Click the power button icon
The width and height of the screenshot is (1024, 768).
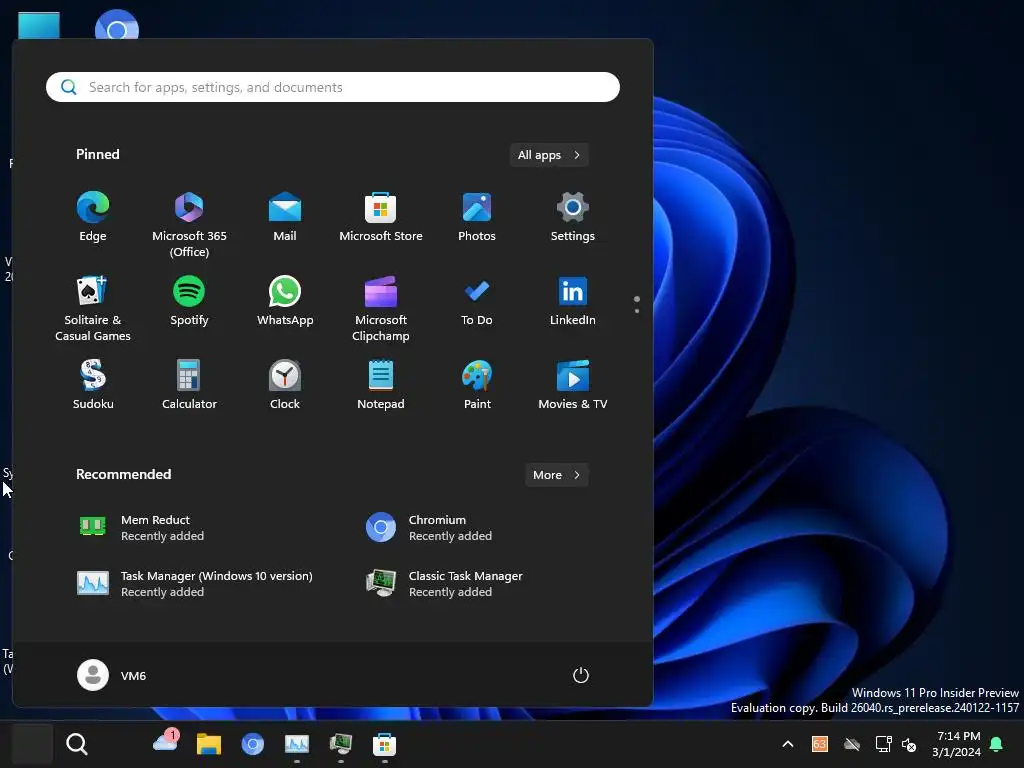pos(581,675)
